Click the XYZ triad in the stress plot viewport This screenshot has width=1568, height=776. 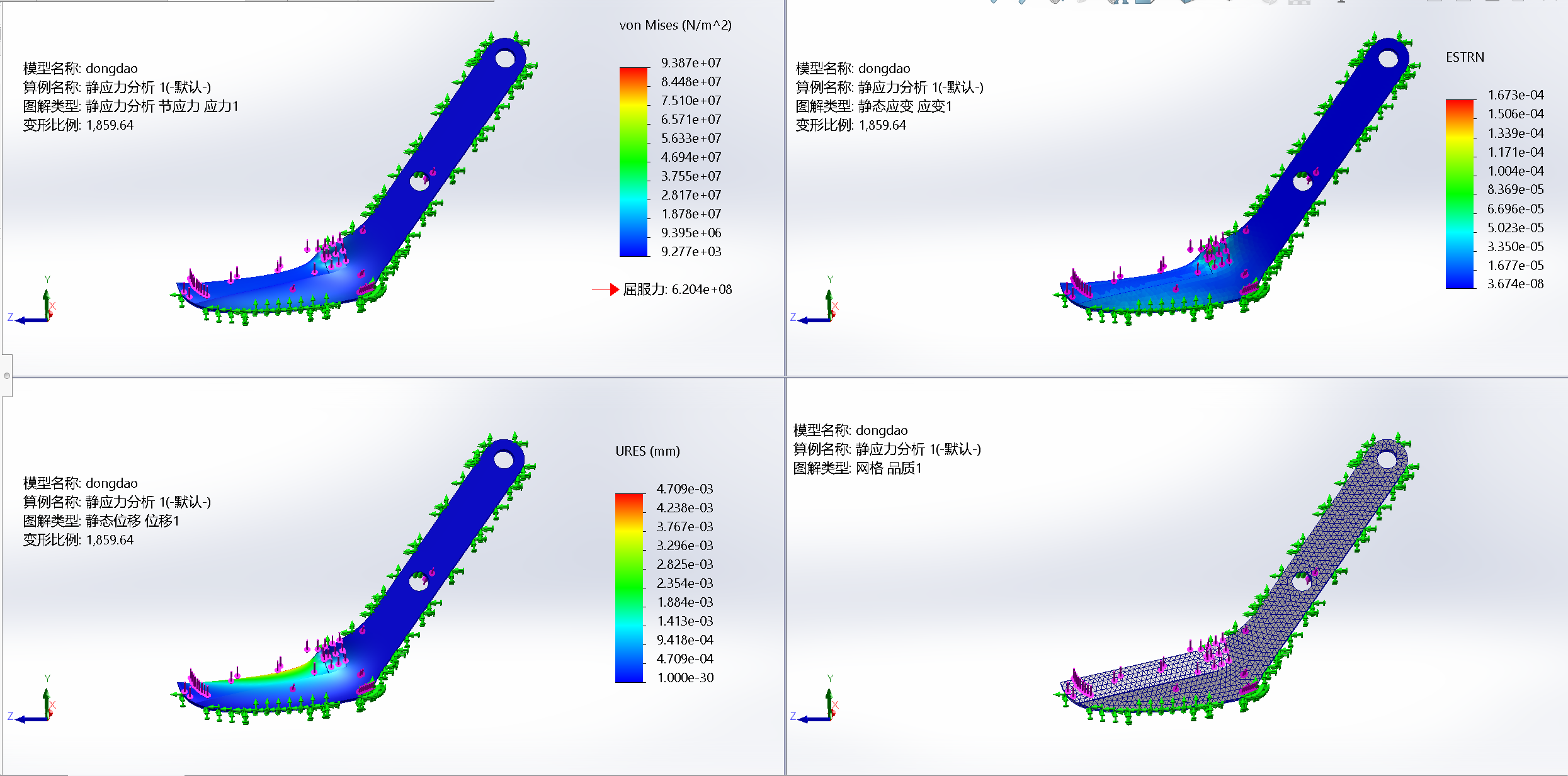(33, 301)
